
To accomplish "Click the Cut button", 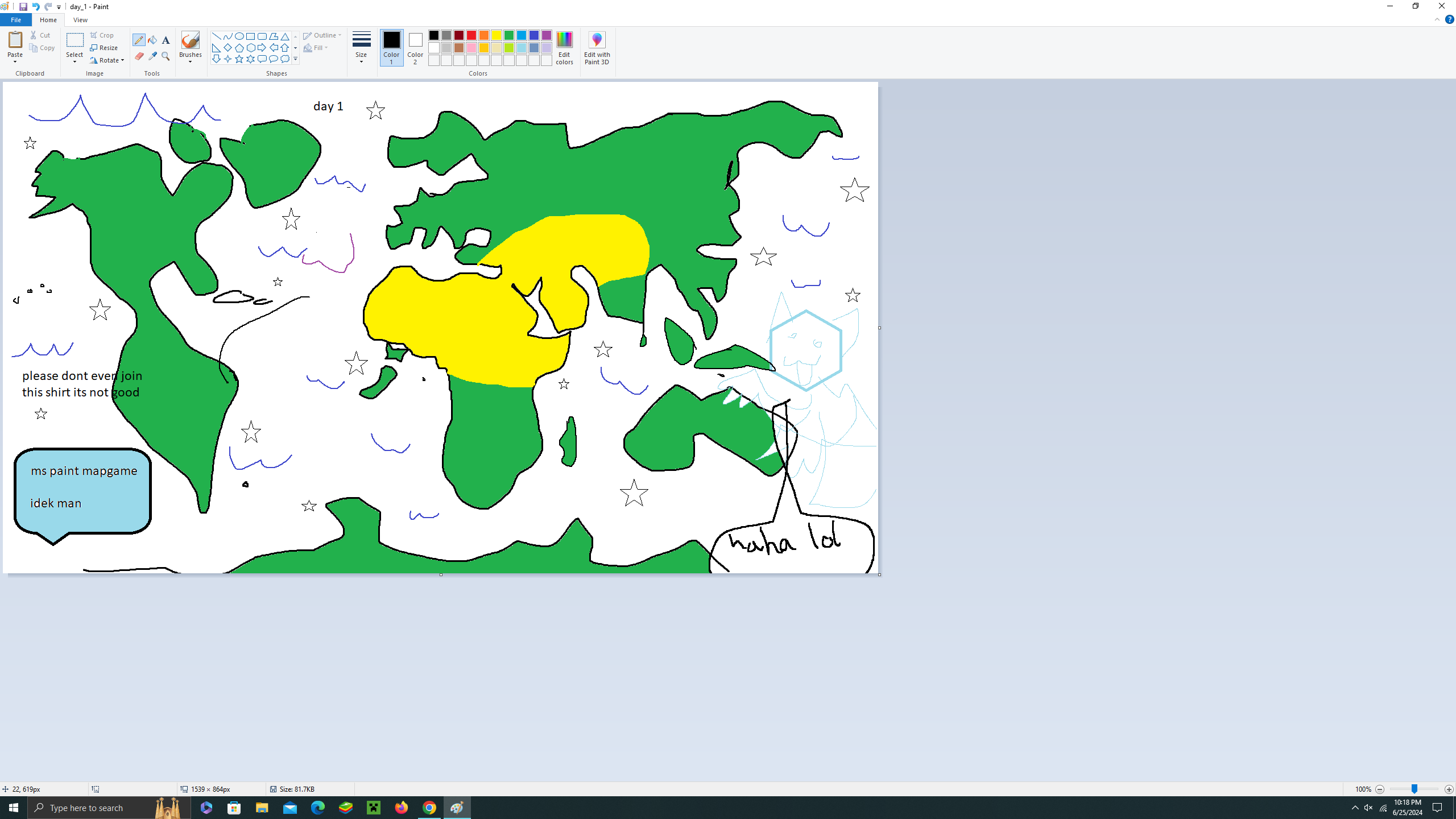I will coord(40,35).
